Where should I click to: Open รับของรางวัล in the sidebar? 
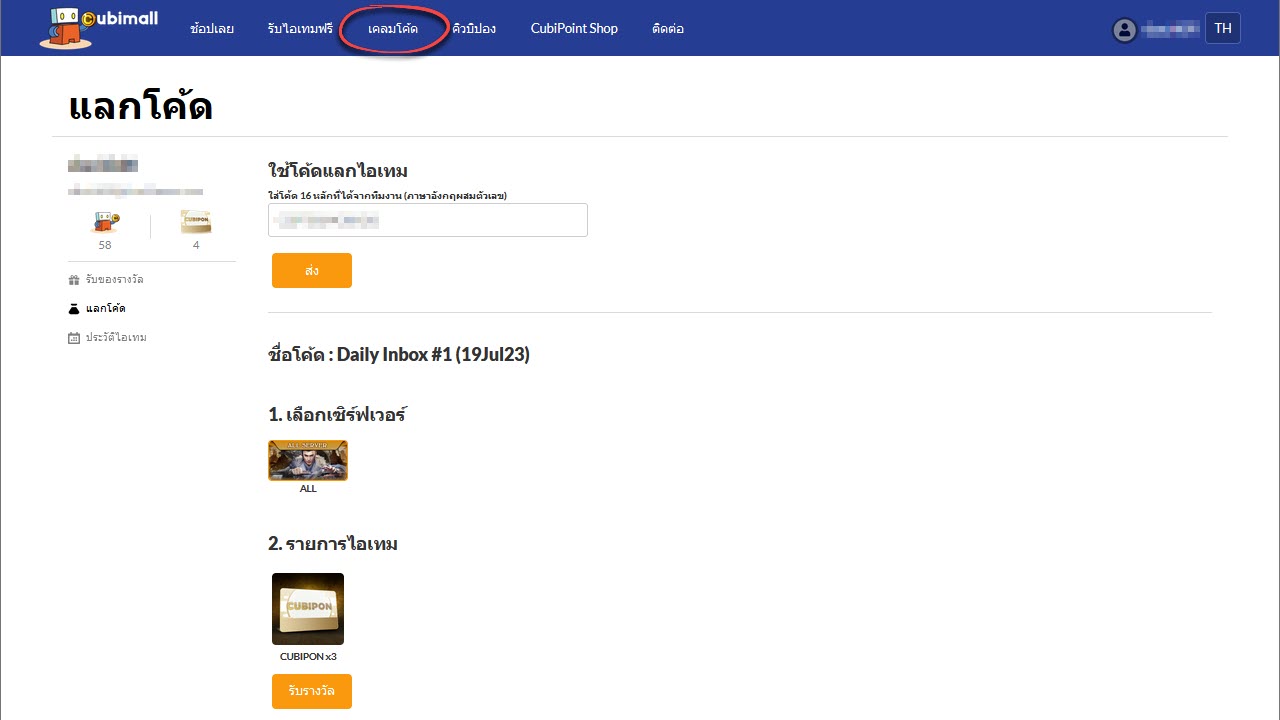click(x=114, y=279)
